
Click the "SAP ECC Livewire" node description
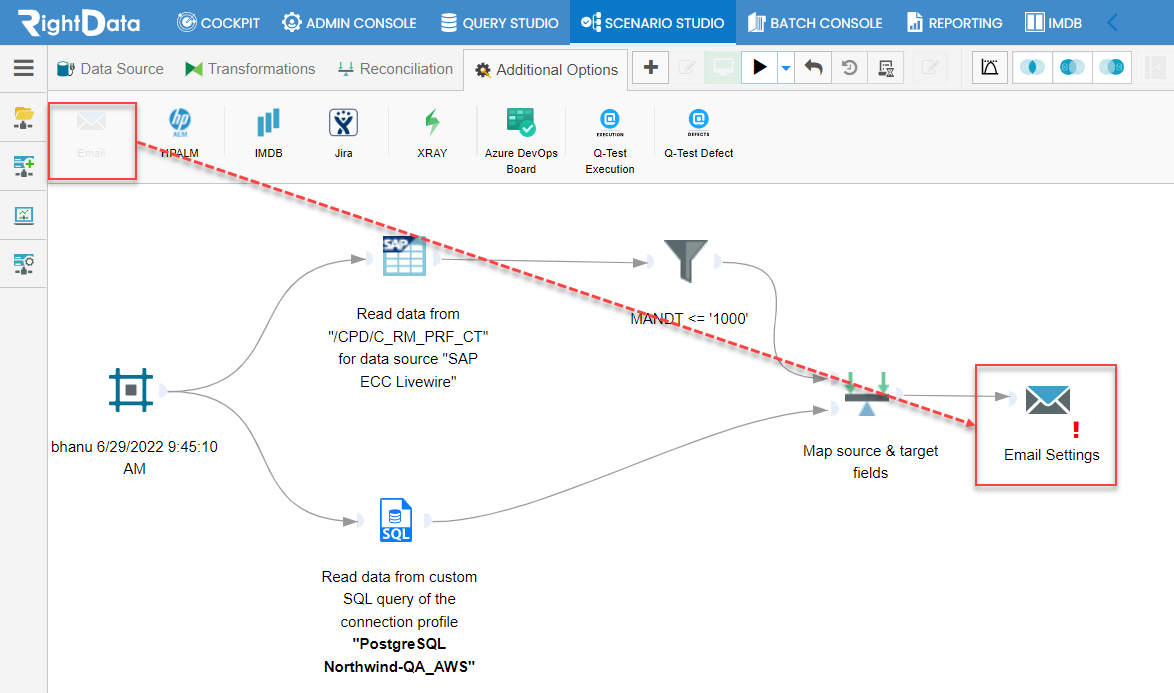click(x=408, y=347)
